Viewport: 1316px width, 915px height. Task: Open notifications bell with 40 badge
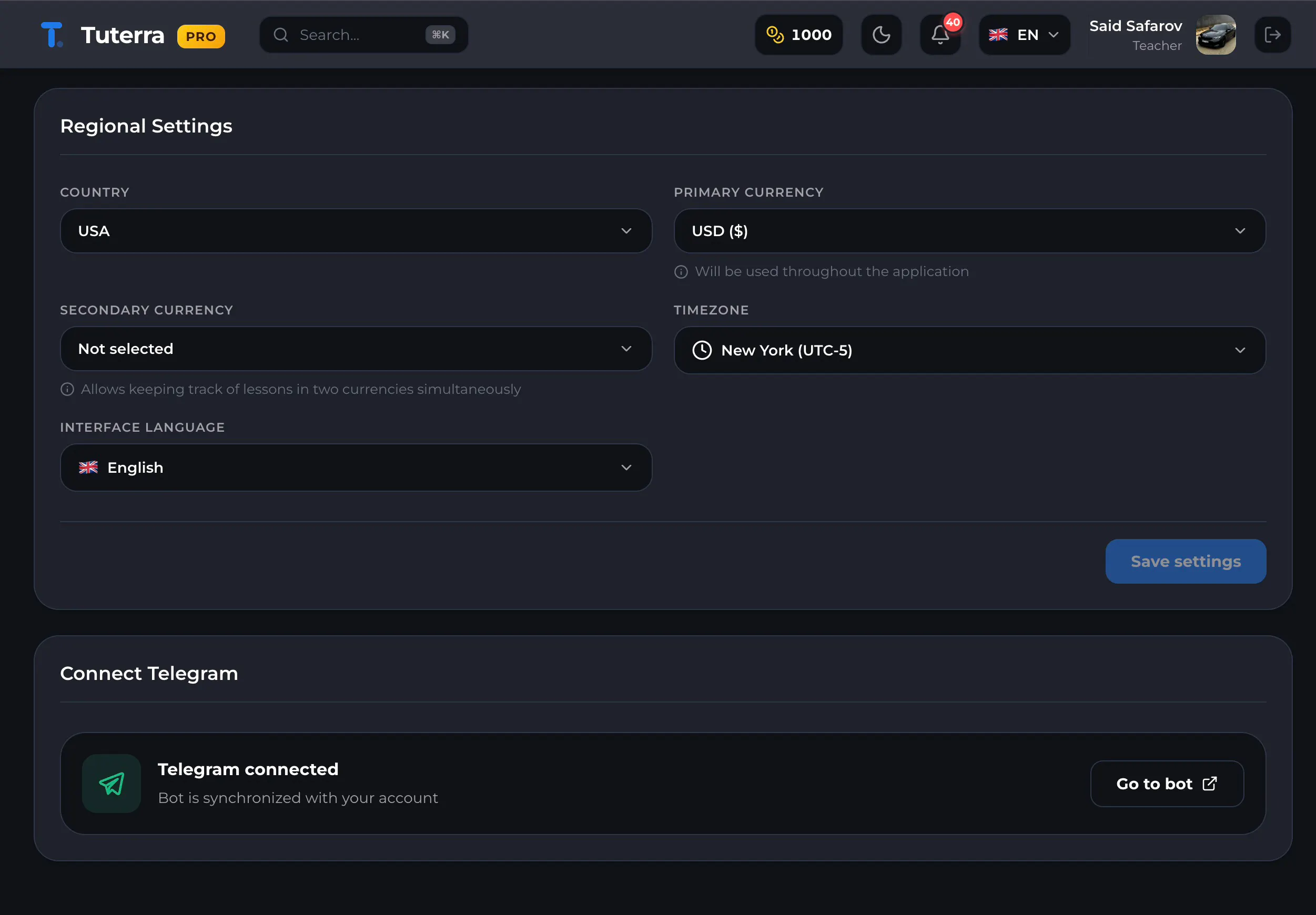[x=940, y=35]
